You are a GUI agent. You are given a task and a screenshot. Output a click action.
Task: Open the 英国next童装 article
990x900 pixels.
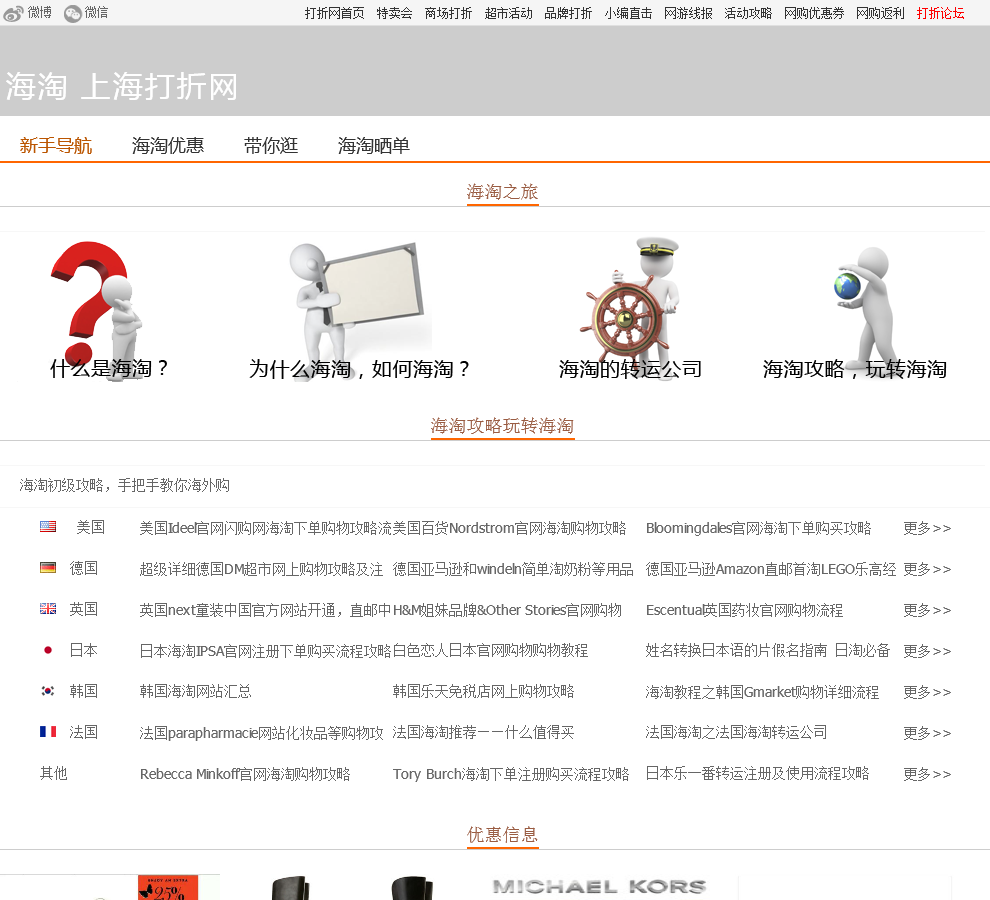[x=265, y=610]
